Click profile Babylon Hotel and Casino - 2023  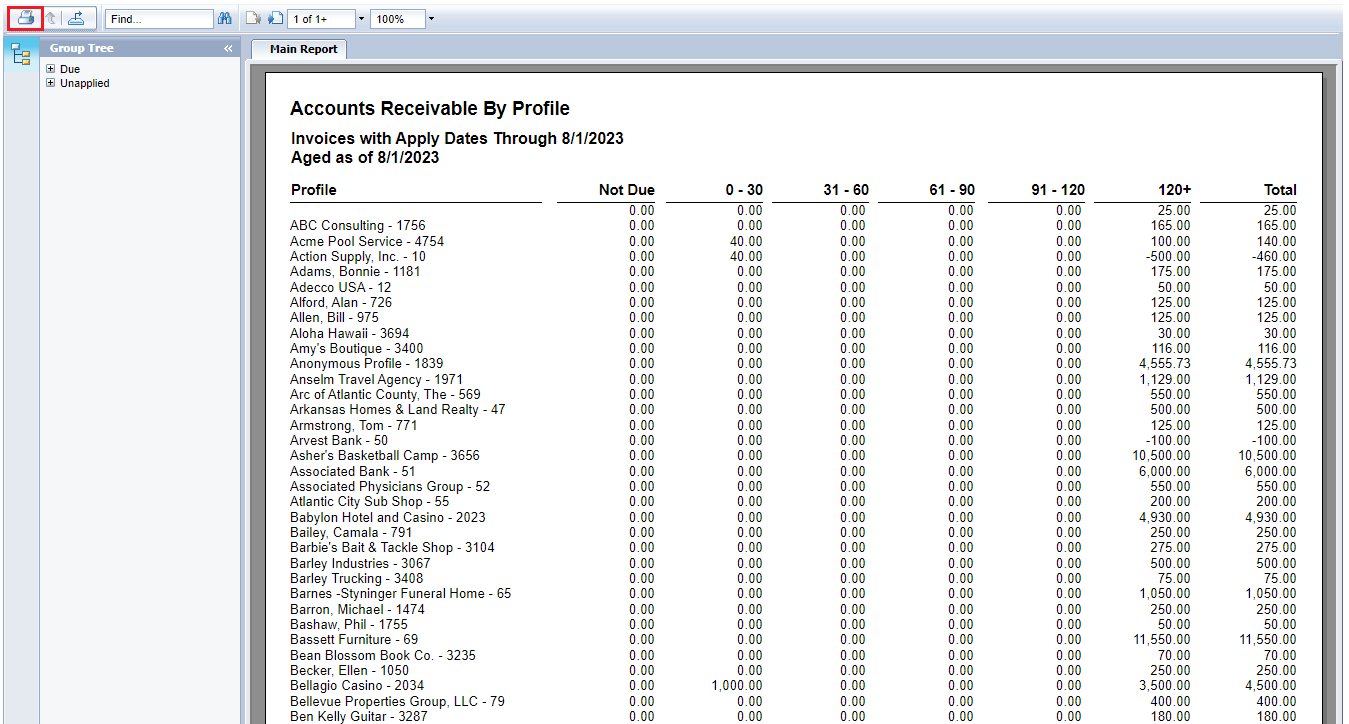(x=388, y=517)
